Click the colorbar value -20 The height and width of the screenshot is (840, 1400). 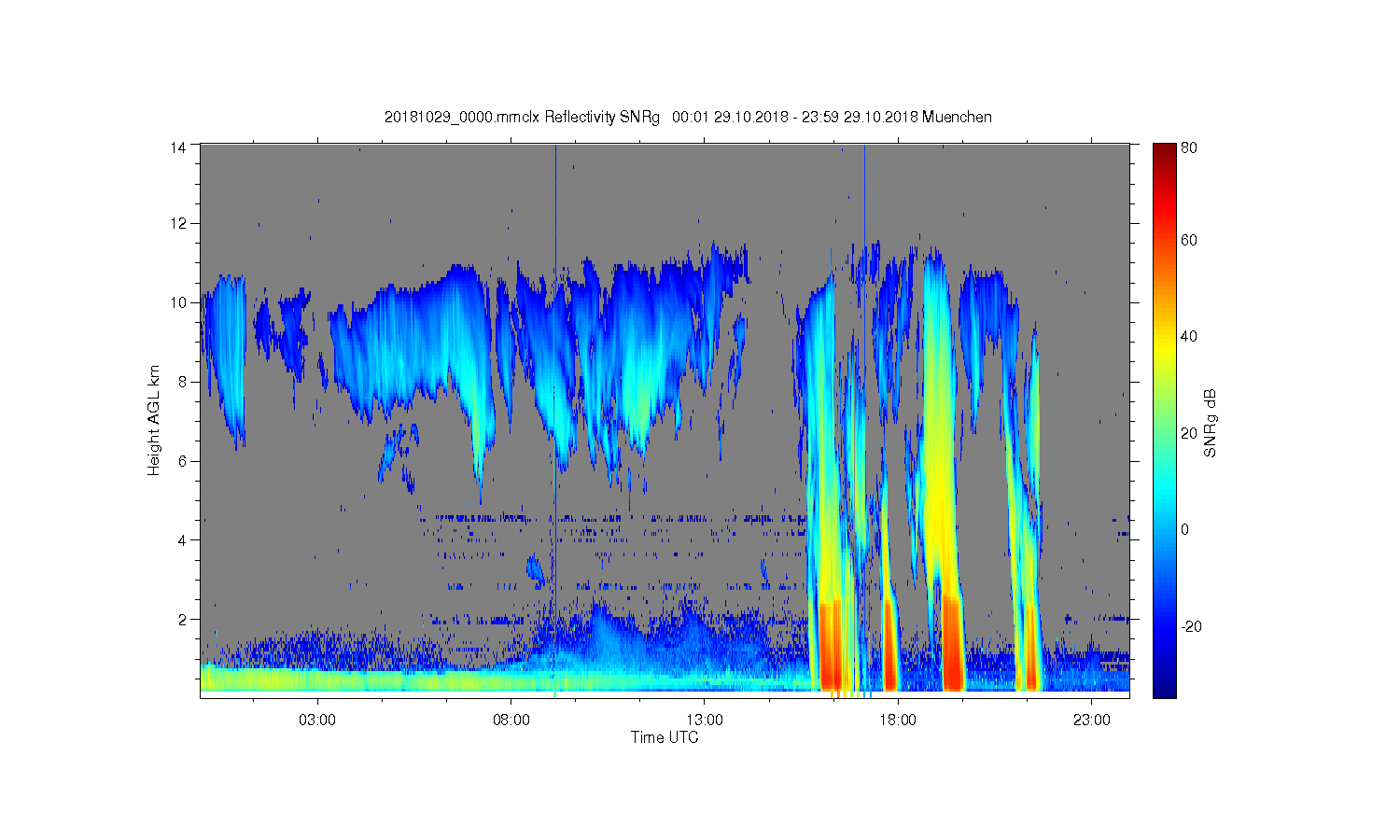pyautogui.click(x=1191, y=626)
